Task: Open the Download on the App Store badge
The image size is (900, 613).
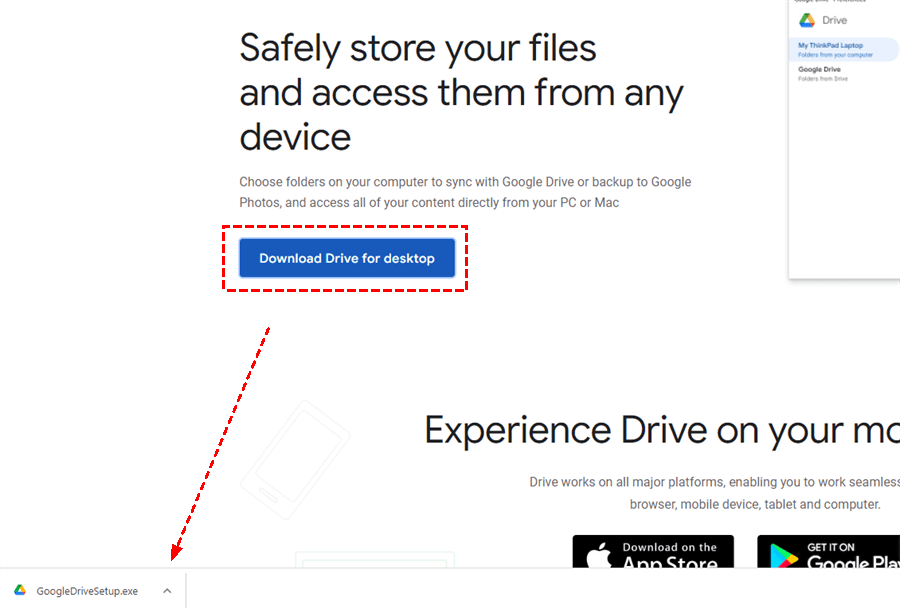Action: [x=653, y=552]
